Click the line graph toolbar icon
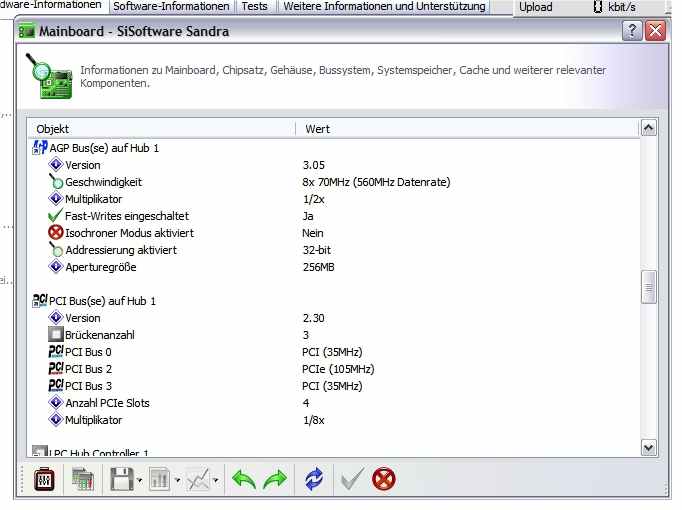The width and height of the screenshot is (682, 510). [x=198, y=480]
